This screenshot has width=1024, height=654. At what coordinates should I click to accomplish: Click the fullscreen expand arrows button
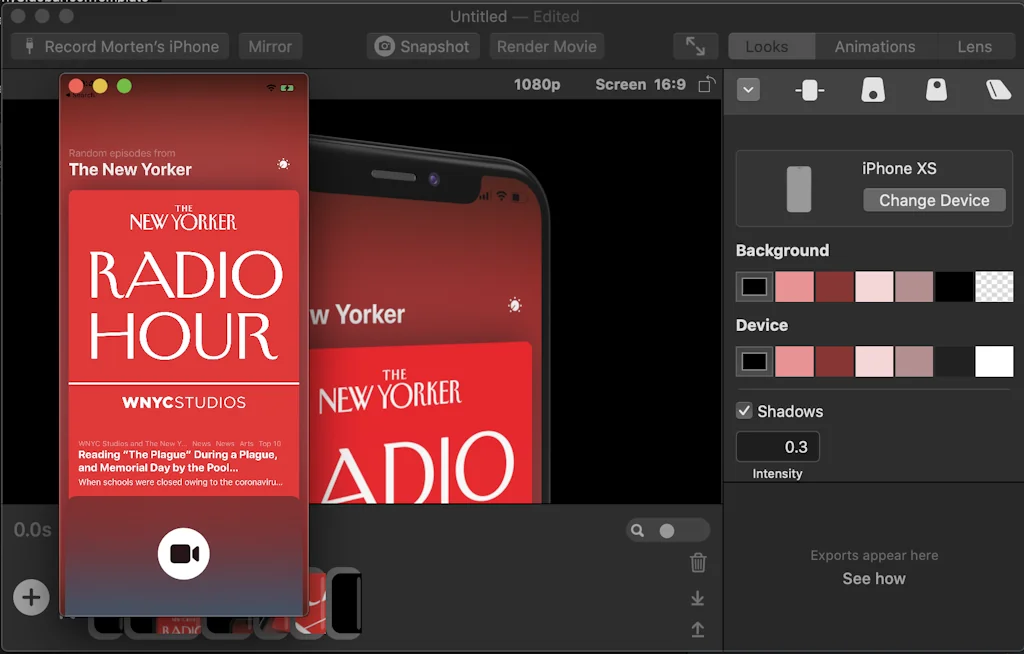[695, 47]
